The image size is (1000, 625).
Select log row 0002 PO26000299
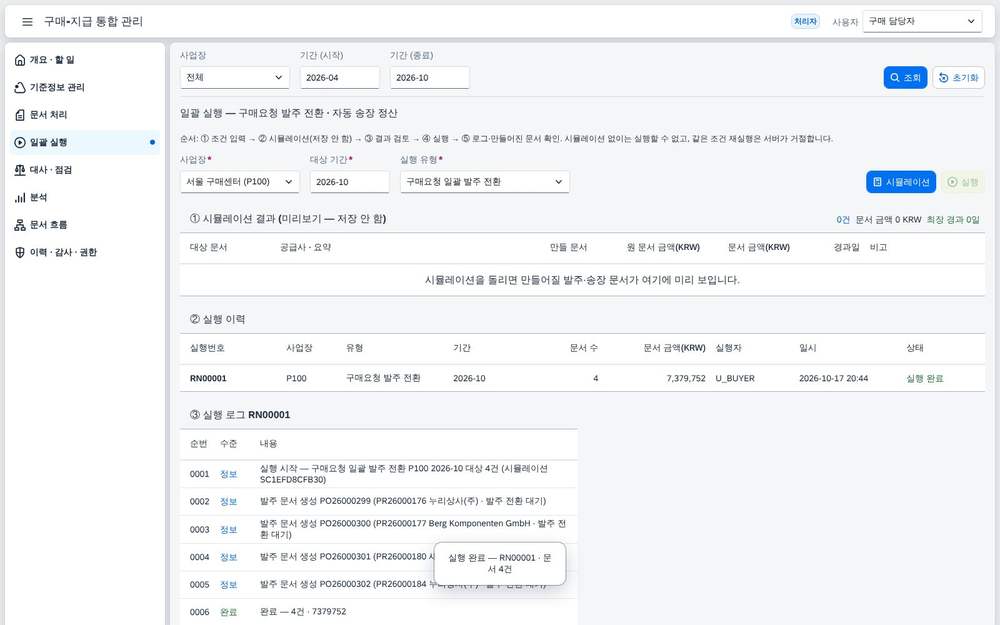point(379,501)
